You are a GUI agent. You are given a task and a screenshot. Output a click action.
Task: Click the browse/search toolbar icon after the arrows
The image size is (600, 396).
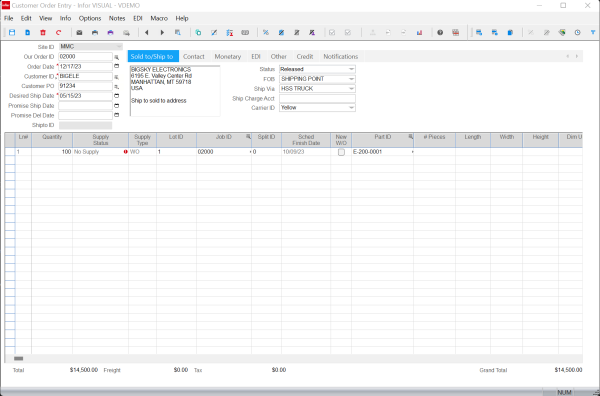[x=178, y=33]
